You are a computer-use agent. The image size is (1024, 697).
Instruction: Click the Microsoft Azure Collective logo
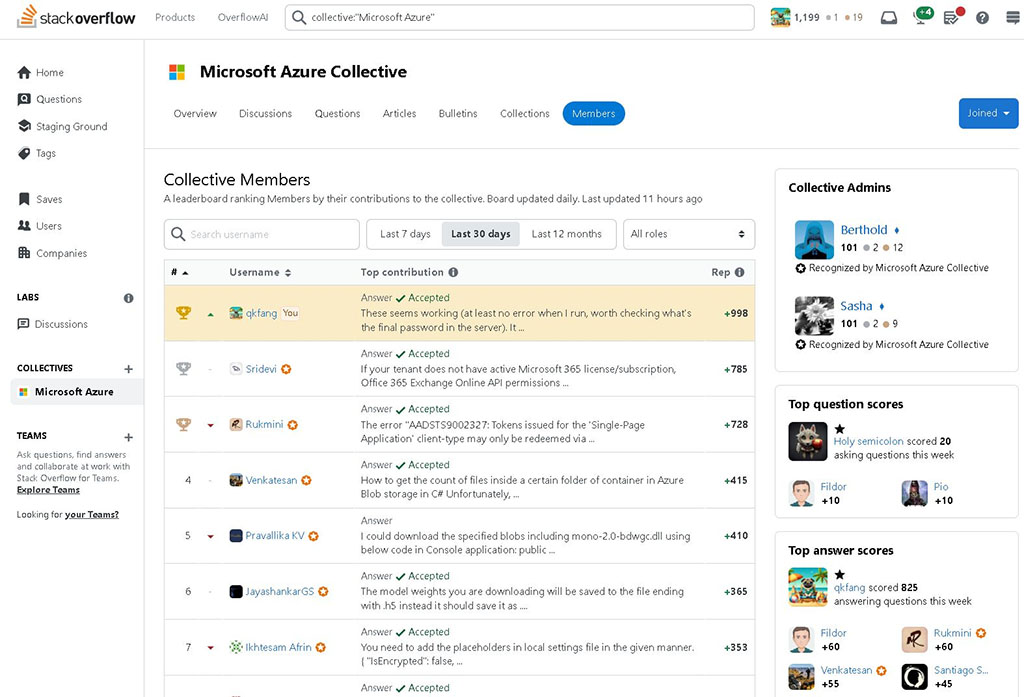pyautogui.click(x=177, y=72)
